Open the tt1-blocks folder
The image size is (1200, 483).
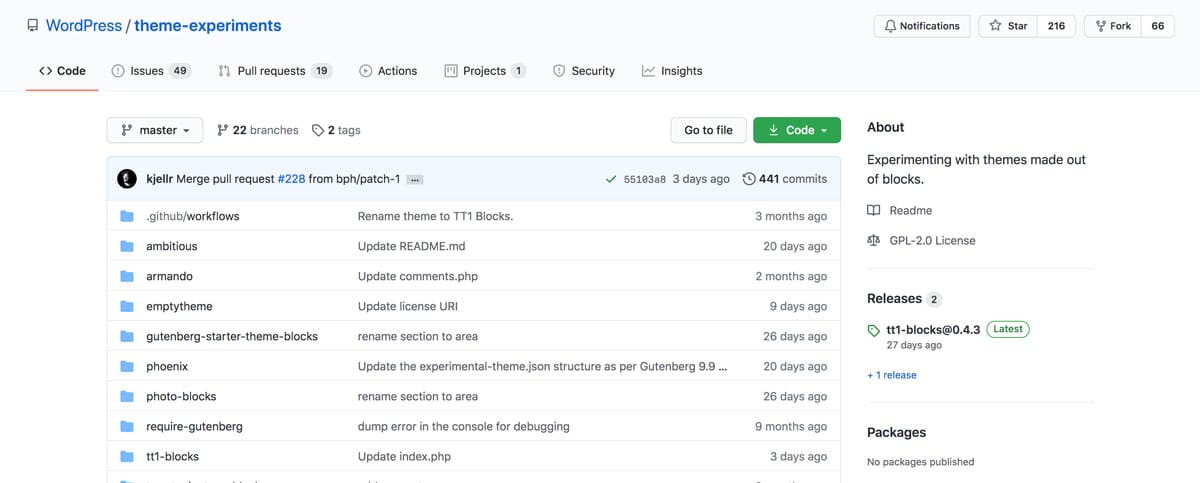pos(172,456)
